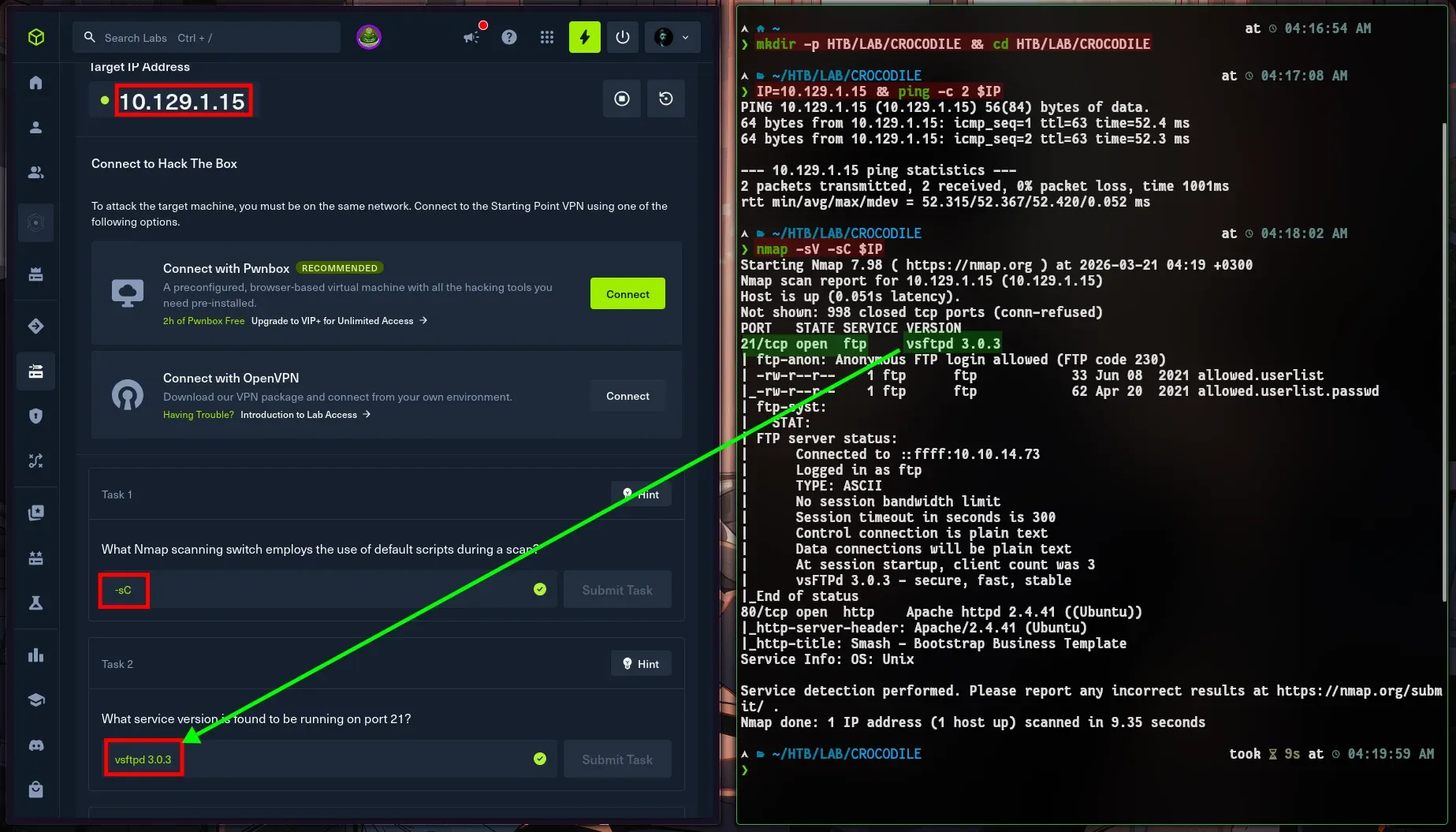Click the green checkmark in Task 2 answer
This screenshot has height=832, width=1456.
coord(540,759)
